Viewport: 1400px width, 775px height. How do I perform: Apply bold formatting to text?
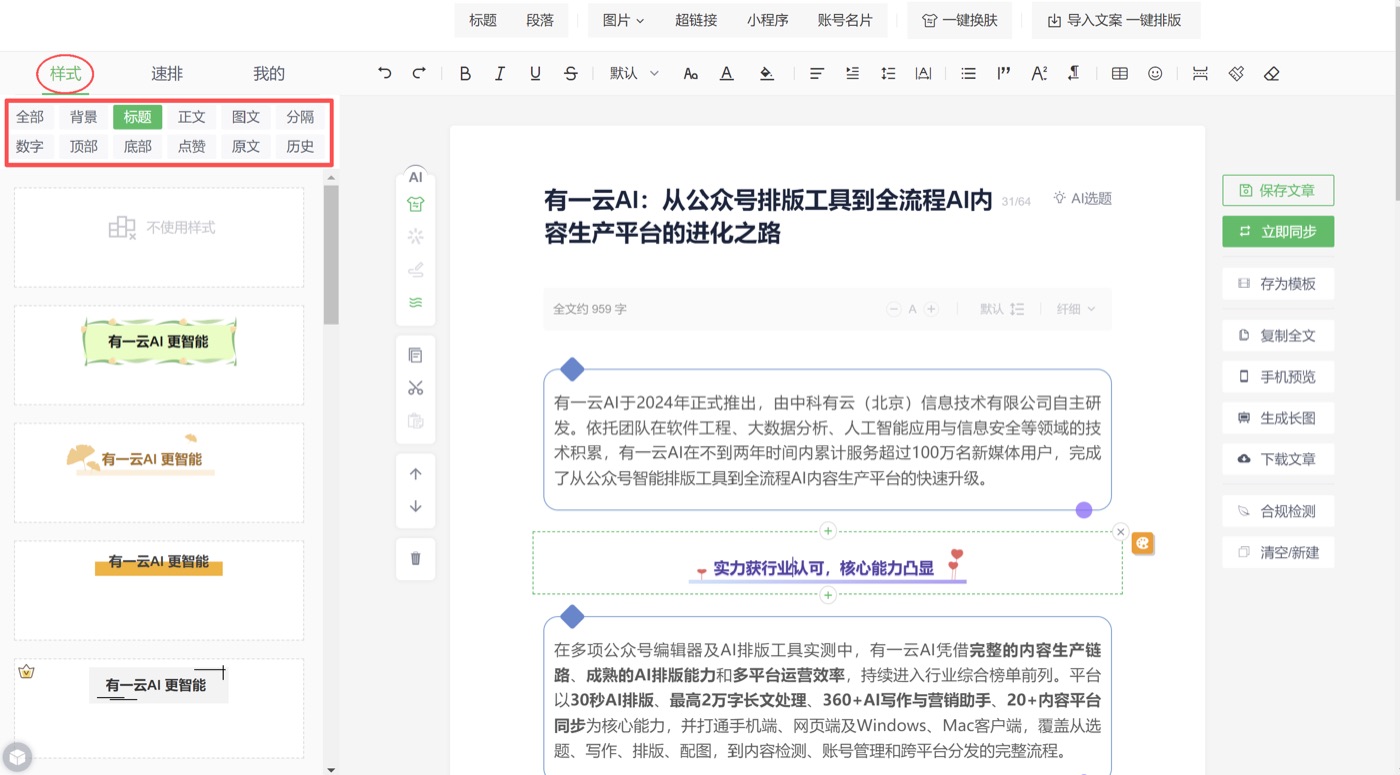(465, 73)
